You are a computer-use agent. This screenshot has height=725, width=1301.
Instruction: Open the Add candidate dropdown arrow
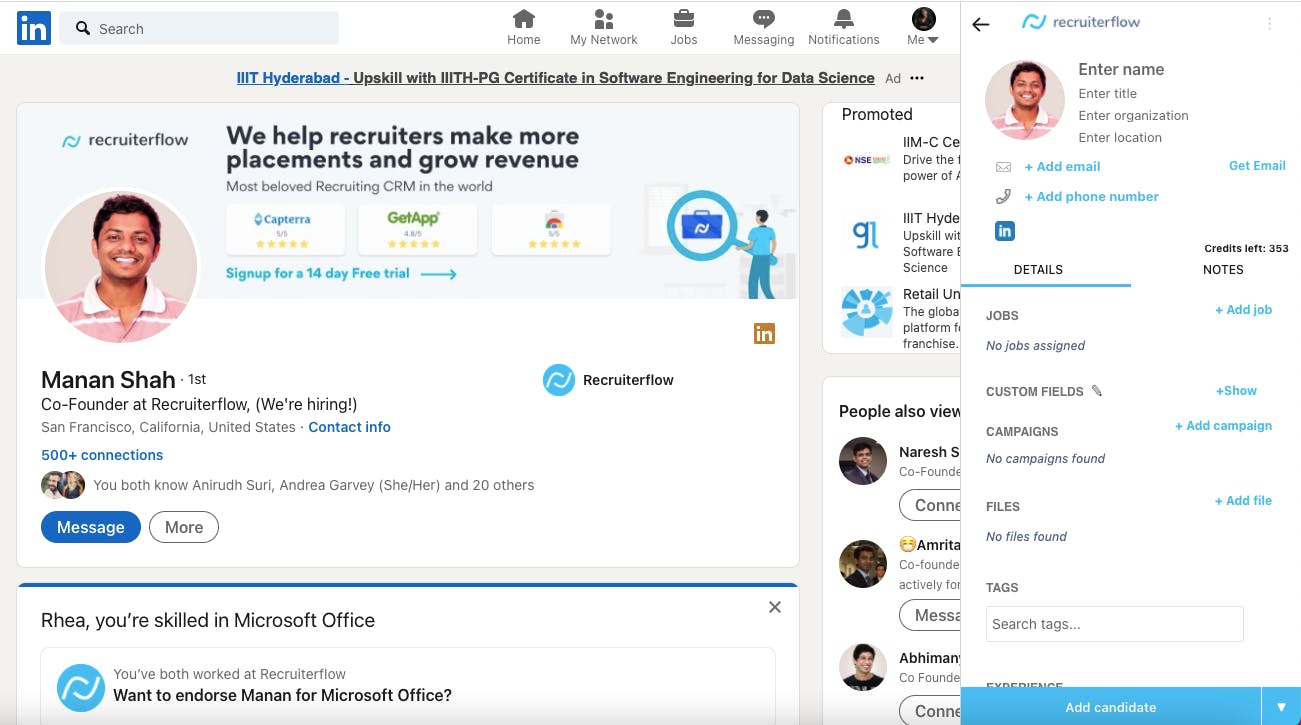[1281, 707]
